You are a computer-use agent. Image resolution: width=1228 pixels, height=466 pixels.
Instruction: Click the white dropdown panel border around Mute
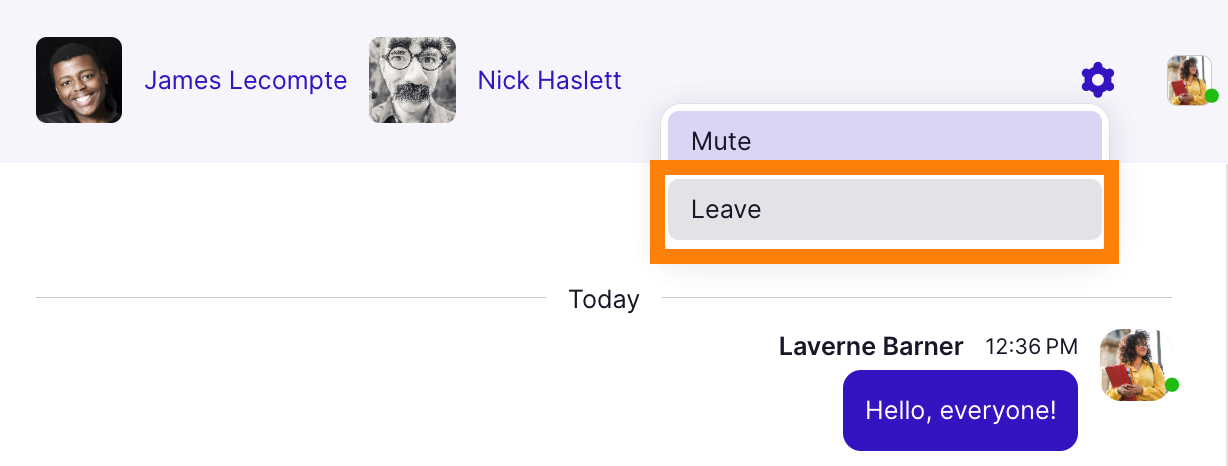pyautogui.click(x=885, y=107)
